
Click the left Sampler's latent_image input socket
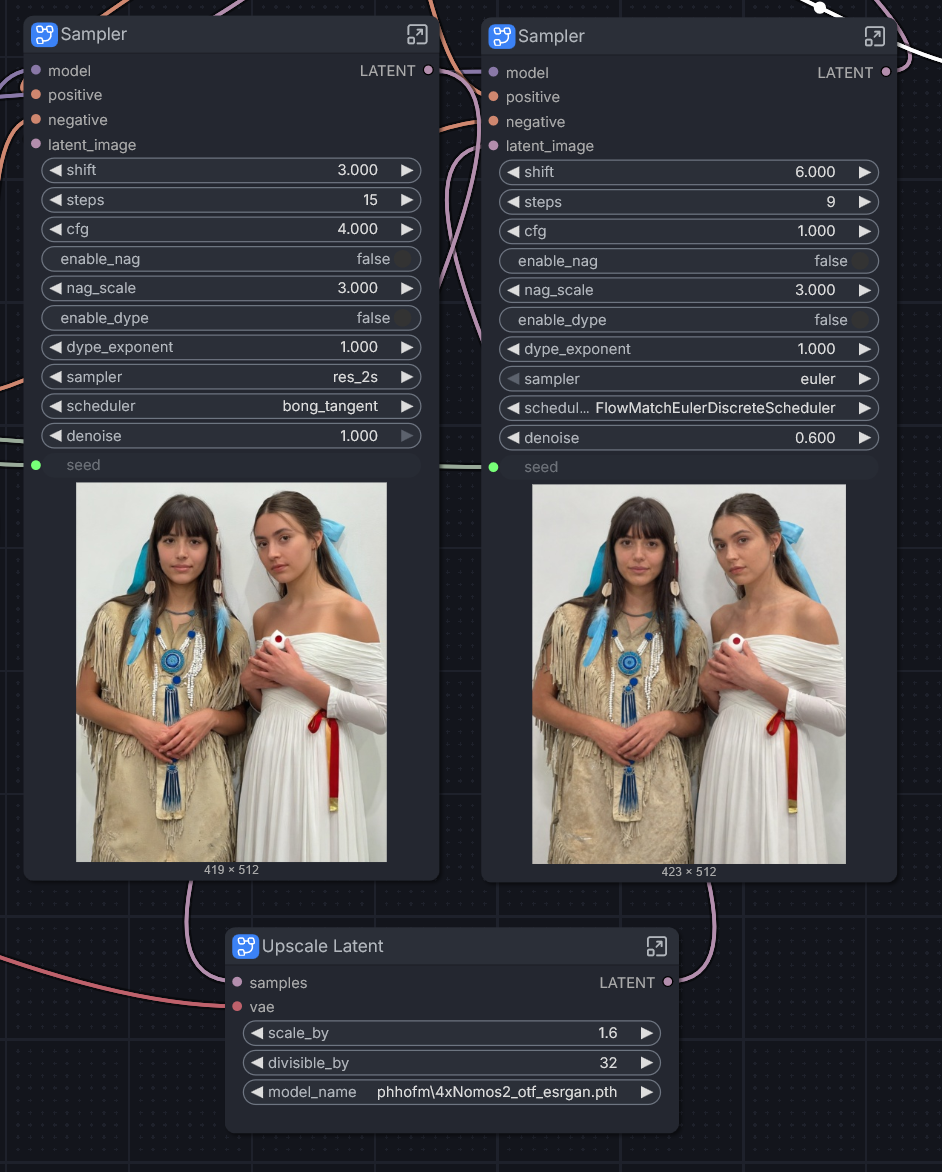(36, 144)
